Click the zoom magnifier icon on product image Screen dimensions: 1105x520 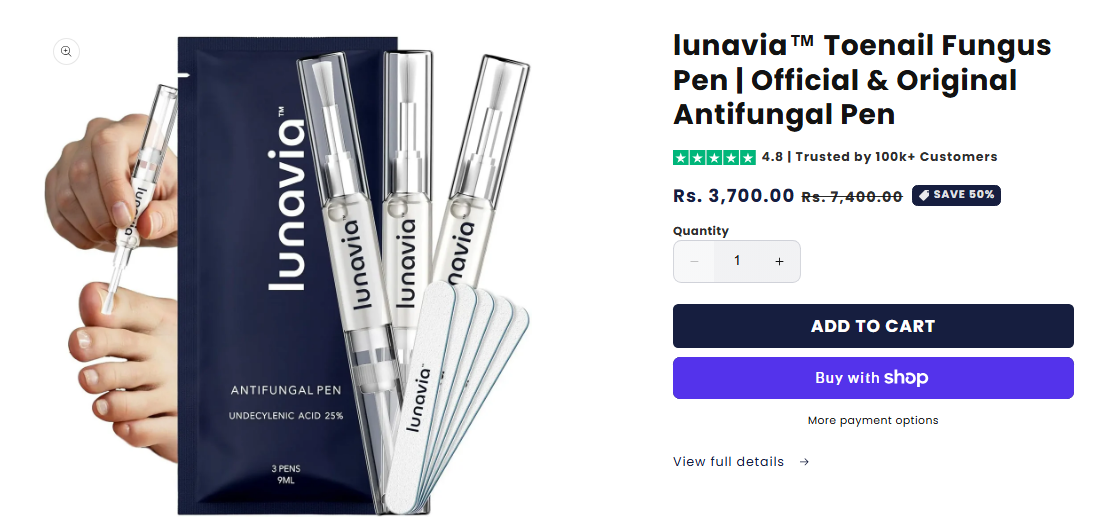[x=66, y=51]
